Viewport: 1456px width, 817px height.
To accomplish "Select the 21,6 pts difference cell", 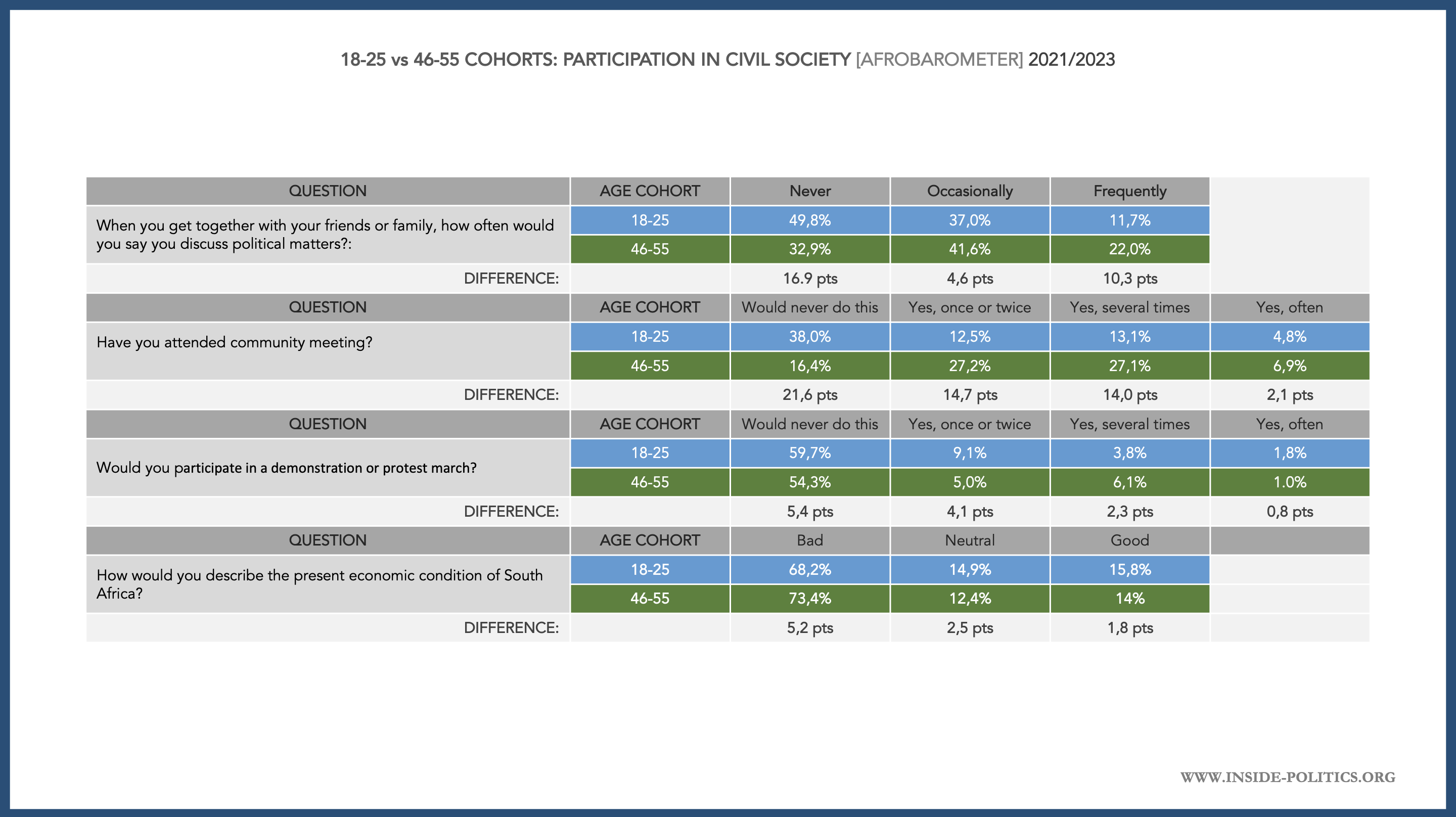I will tap(809, 395).
